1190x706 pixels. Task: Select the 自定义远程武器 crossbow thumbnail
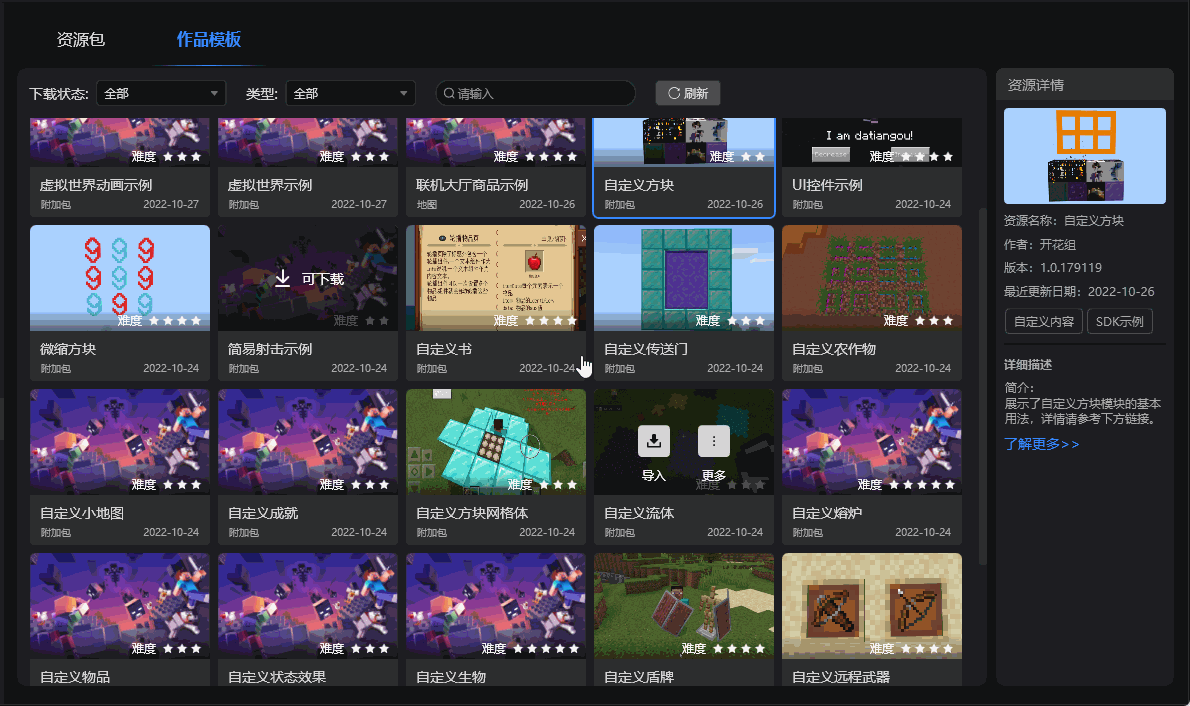point(872,606)
